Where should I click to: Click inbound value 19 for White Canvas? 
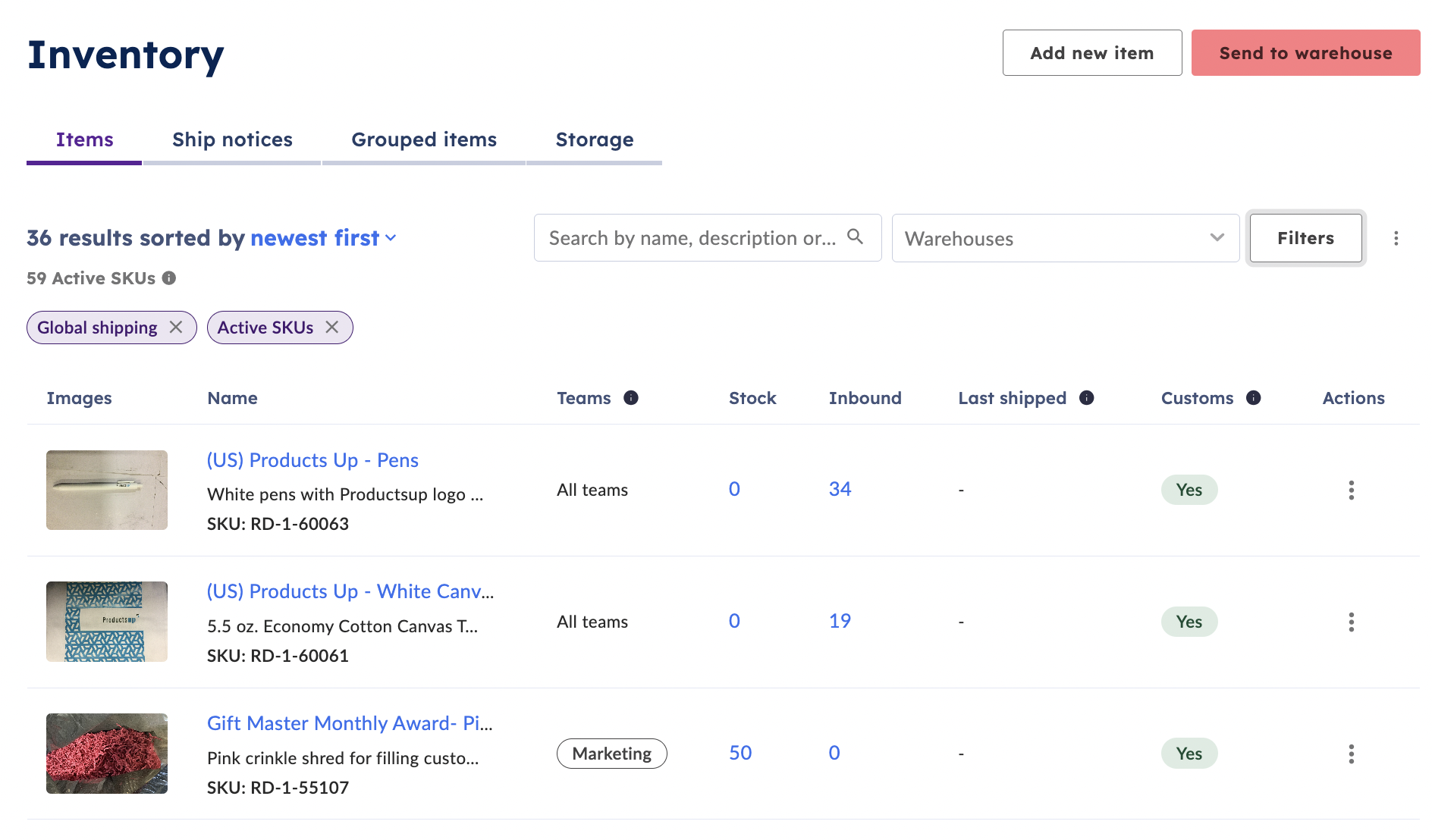point(840,621)
